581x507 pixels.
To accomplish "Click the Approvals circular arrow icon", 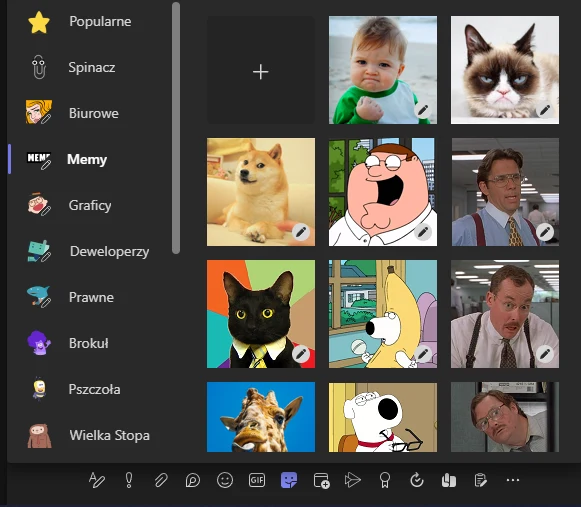I will 417,480.
